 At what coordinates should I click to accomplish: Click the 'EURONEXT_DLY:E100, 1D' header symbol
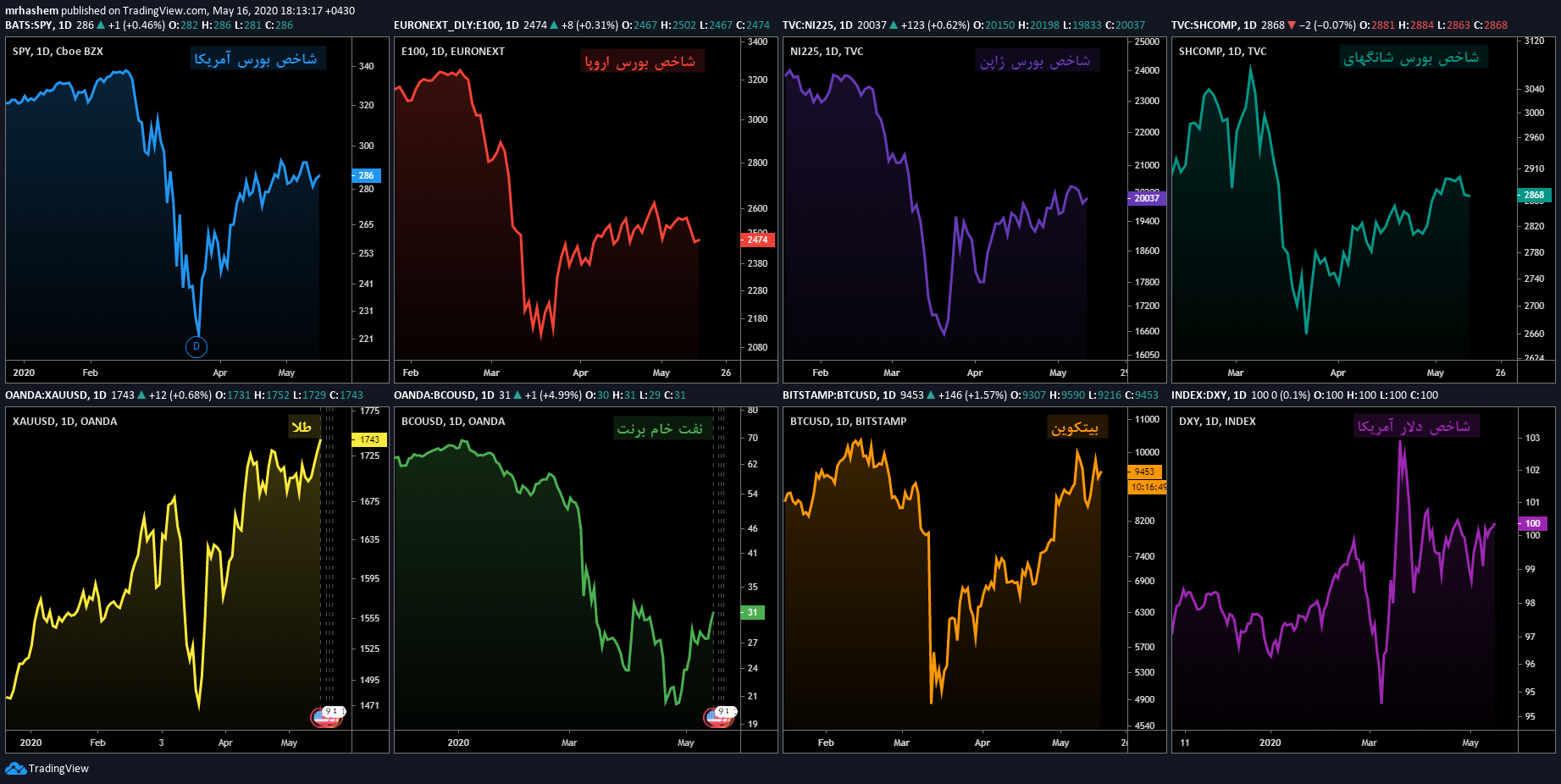pos(457,25)
